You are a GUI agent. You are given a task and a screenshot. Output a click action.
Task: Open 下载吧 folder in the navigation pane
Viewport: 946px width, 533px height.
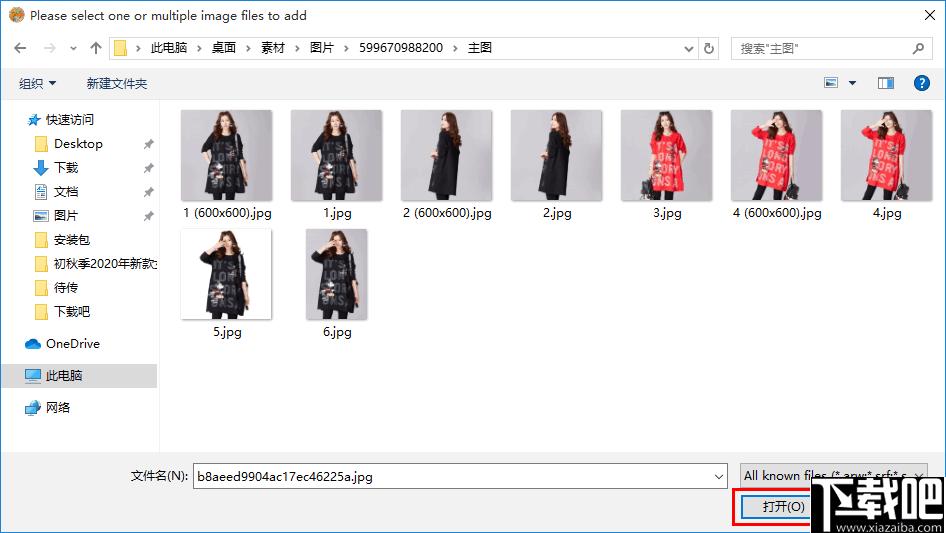[x=72, y=311]
